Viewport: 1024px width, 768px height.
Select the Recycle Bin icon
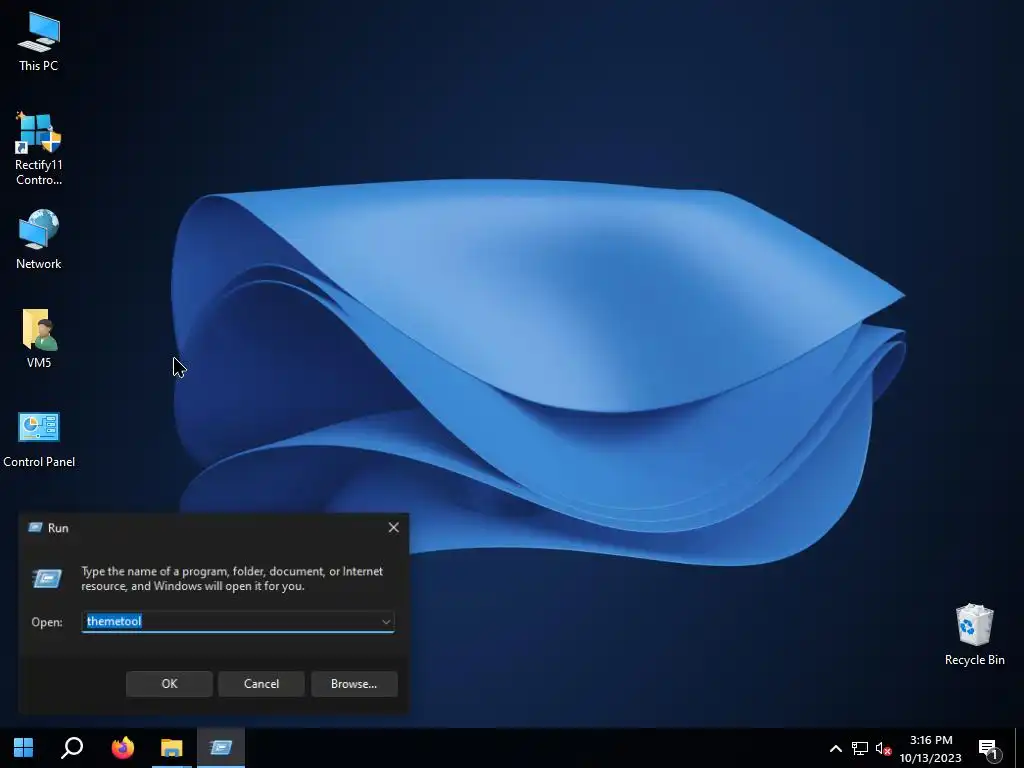[x=974, y=634]
